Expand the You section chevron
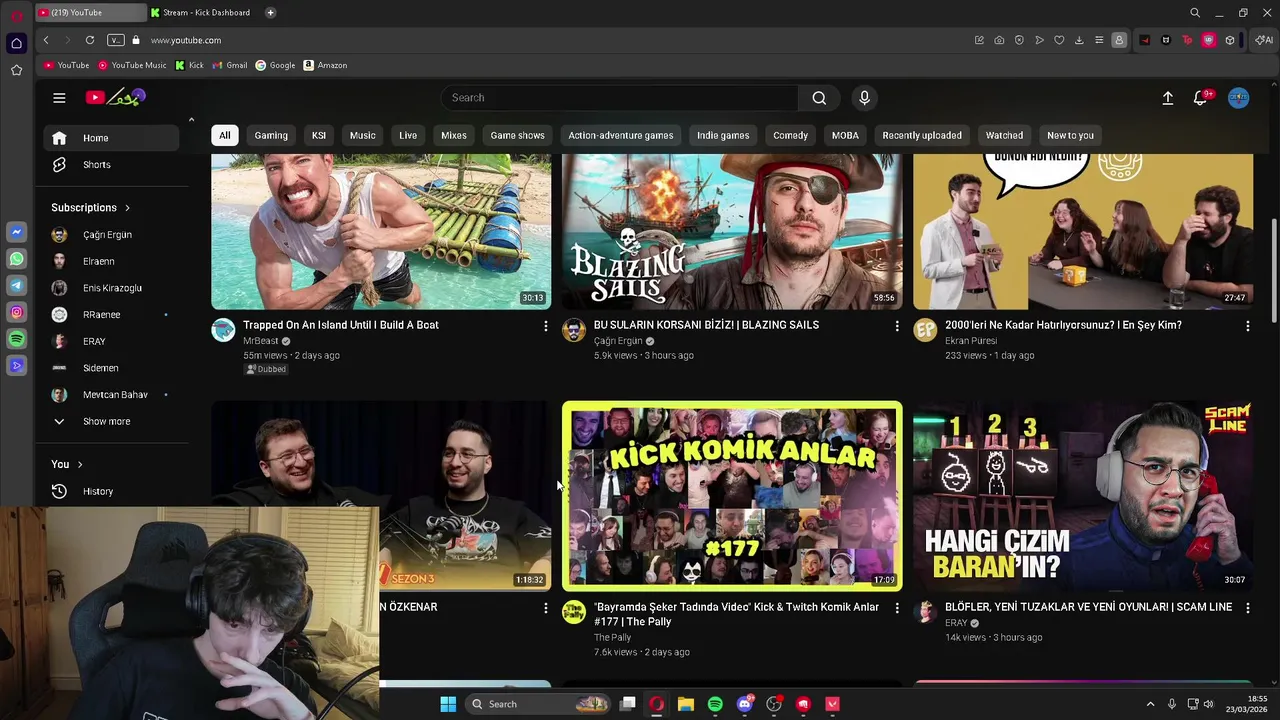The height and width of the screenshot is (720, 1280). pos(80,464)
